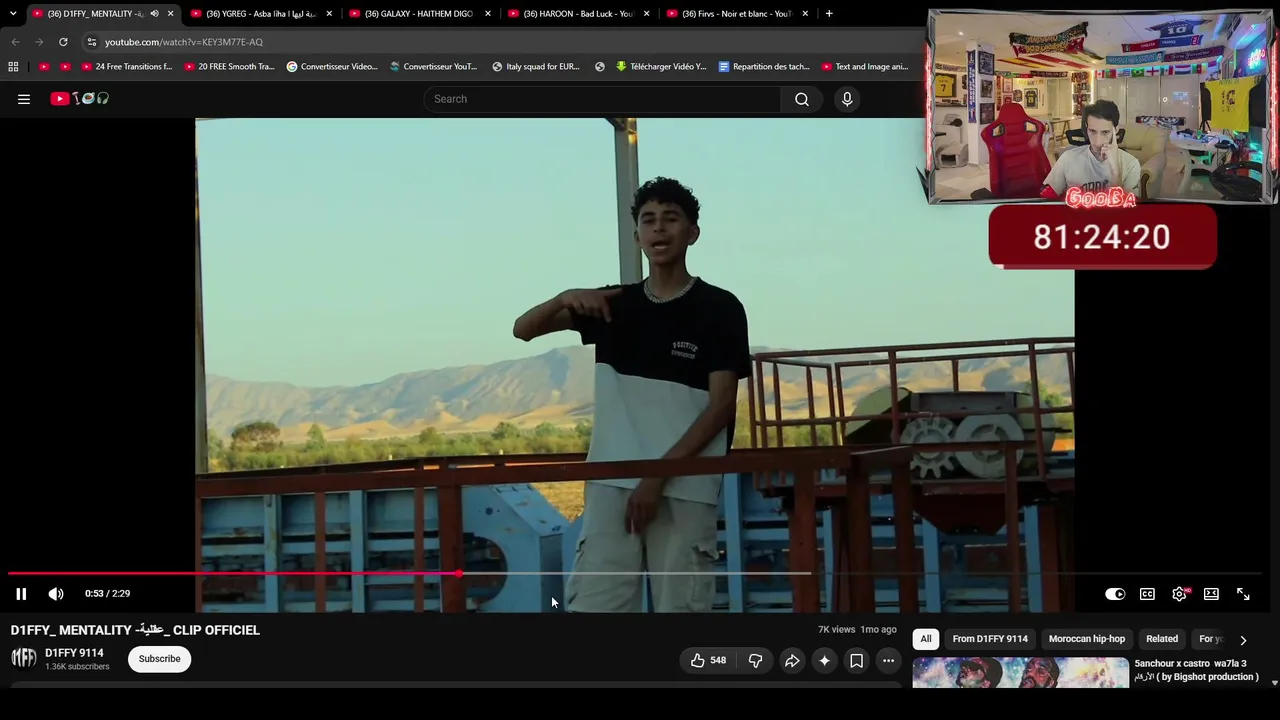This screenshot has width=1280, height=720.
Task: Open the 5anchour x castro video thumbnail
Action: pyautogui.click(x=1021, y=672)
